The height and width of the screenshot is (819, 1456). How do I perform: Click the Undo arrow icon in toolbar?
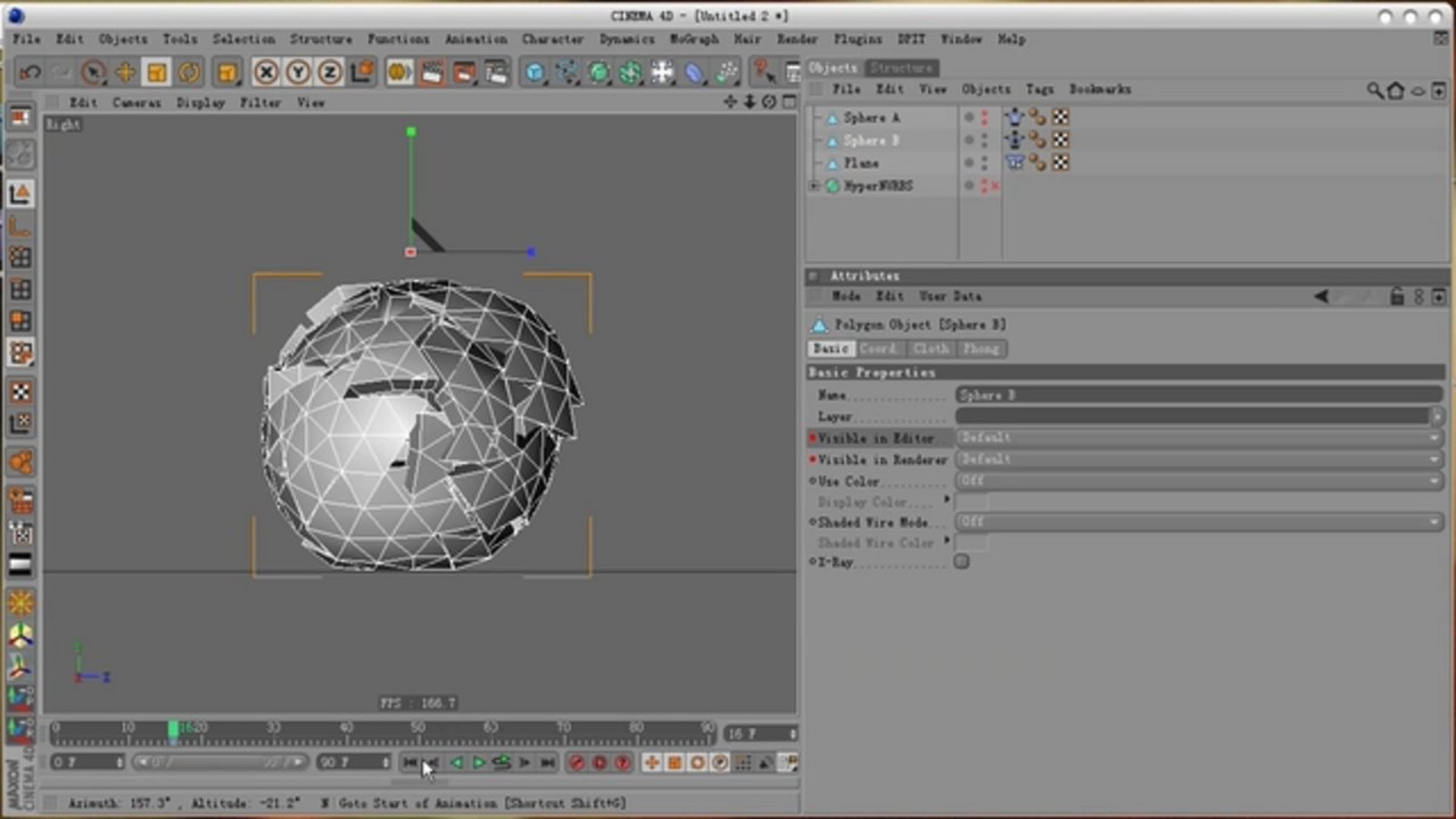30,73
